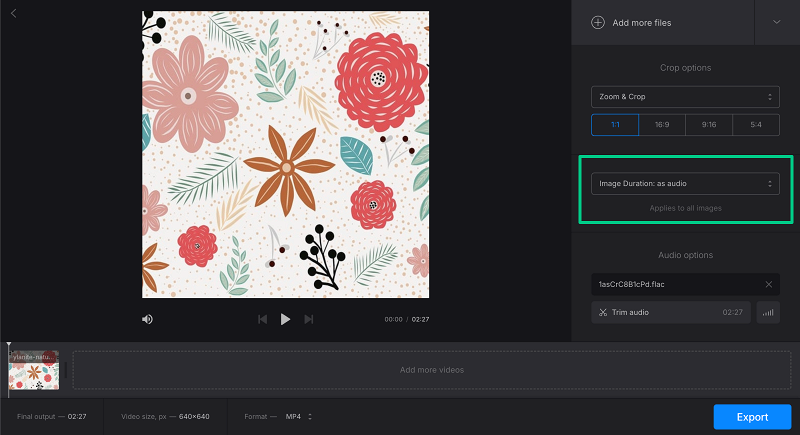Click the Add more files label

(642, 23)
